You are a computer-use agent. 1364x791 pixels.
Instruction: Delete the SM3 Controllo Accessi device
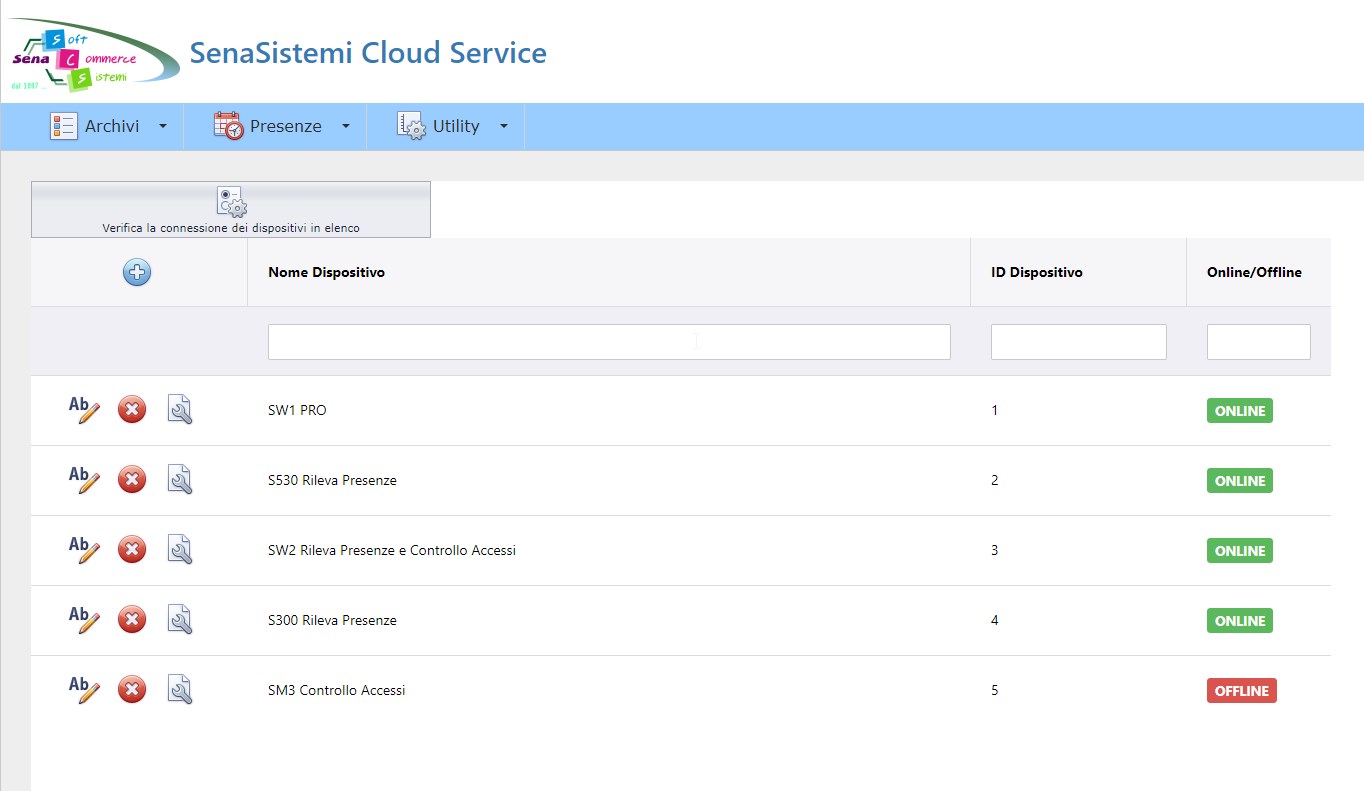[x=132, y=689]
